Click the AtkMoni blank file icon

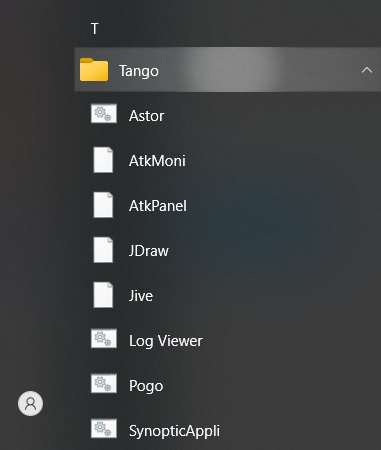pyautogui.click(x=103, y=160)
